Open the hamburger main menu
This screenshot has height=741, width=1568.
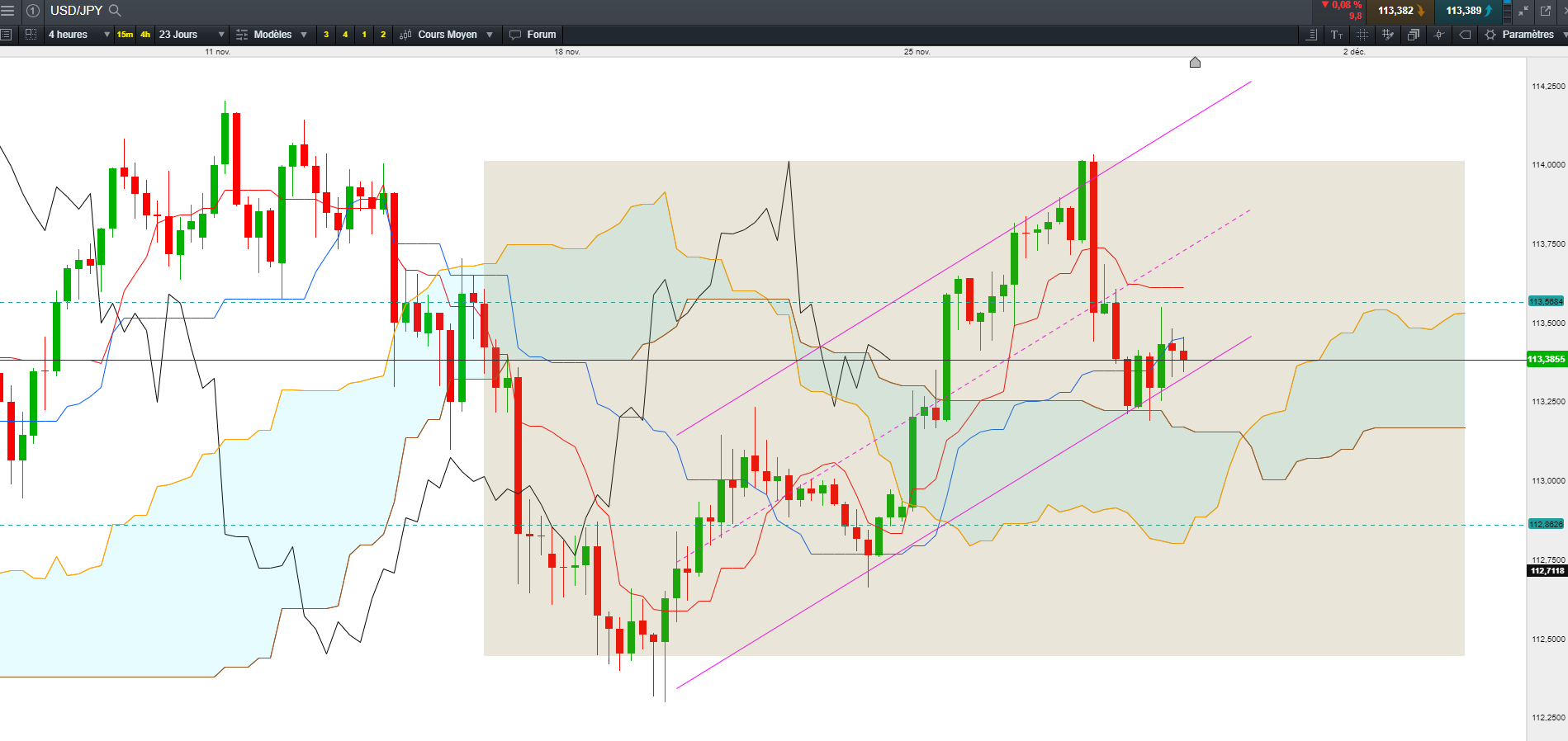tap(7, 11)
